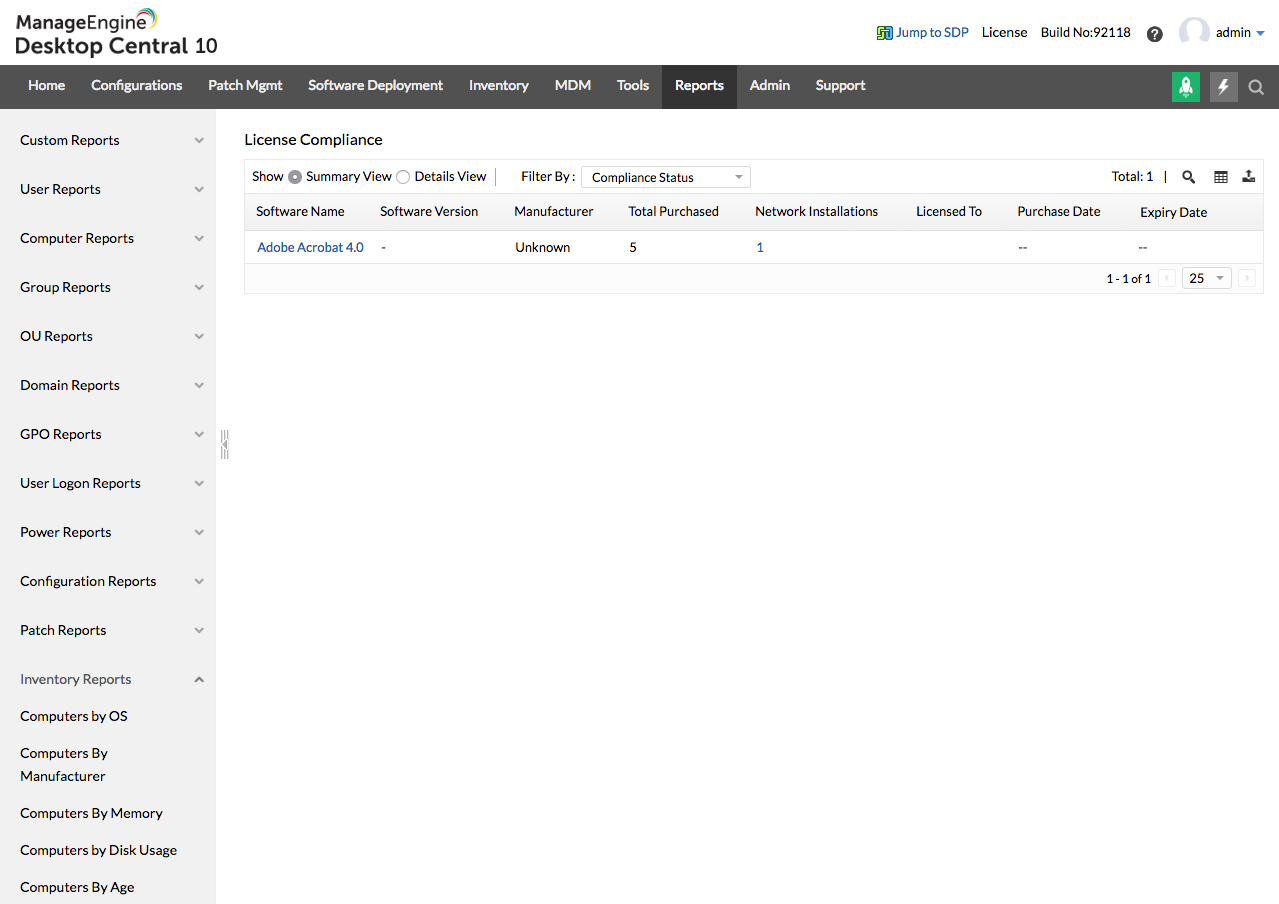The height and width of the screenshot is (904, 1279).
Task: Open the Home tab
Action: (46, 86)
